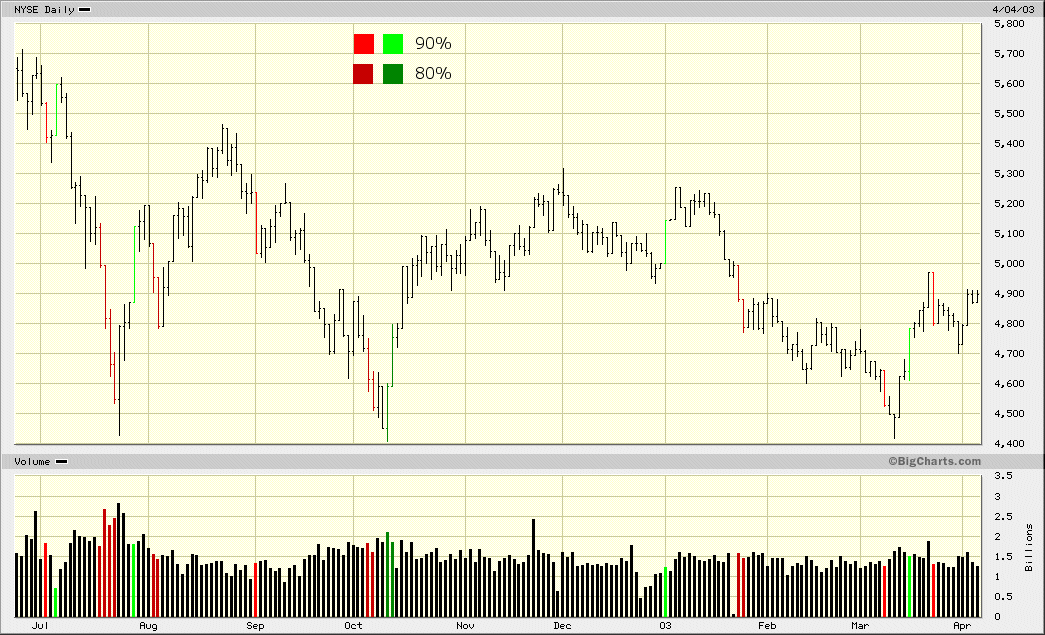This screenshot has width=1045, height=635.
Task: Click the Apr month label
Action: (962, 626)
